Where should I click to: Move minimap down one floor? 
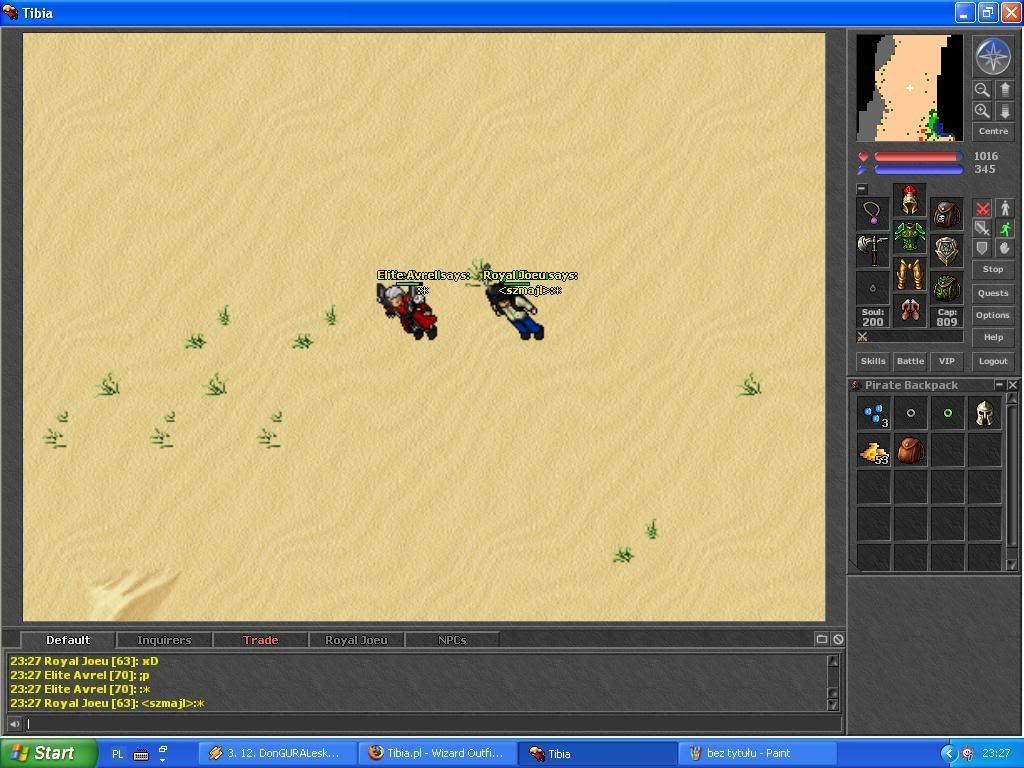coord(1005,111)
